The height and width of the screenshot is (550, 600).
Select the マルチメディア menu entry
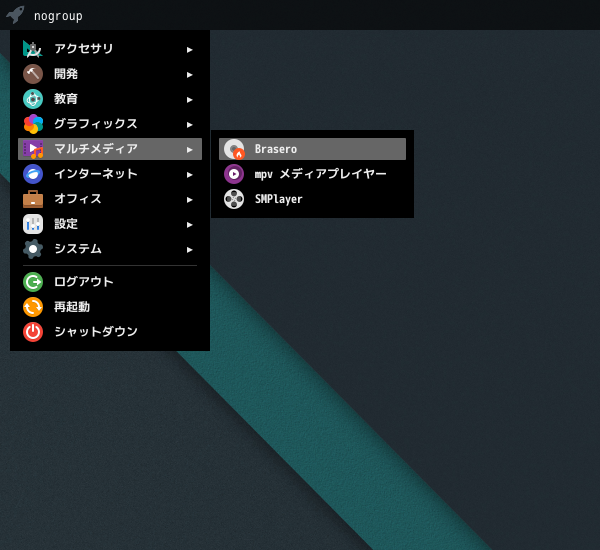click(110, 149)
